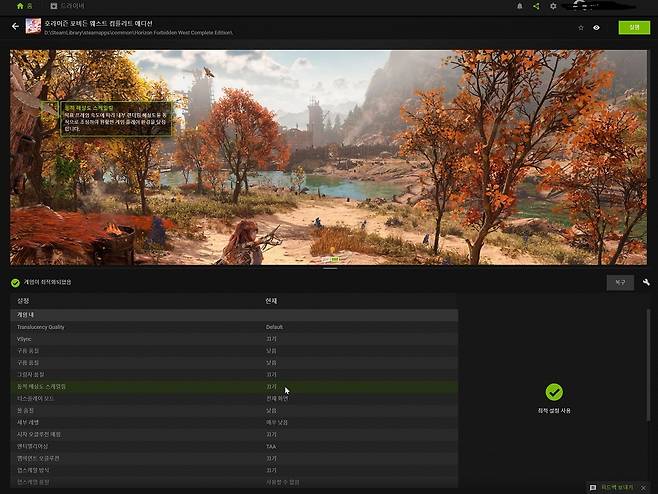Viewport: 658px width, 494px height.
Task: Click the 매우 낮음 detail level value
Action: (277, 423)
